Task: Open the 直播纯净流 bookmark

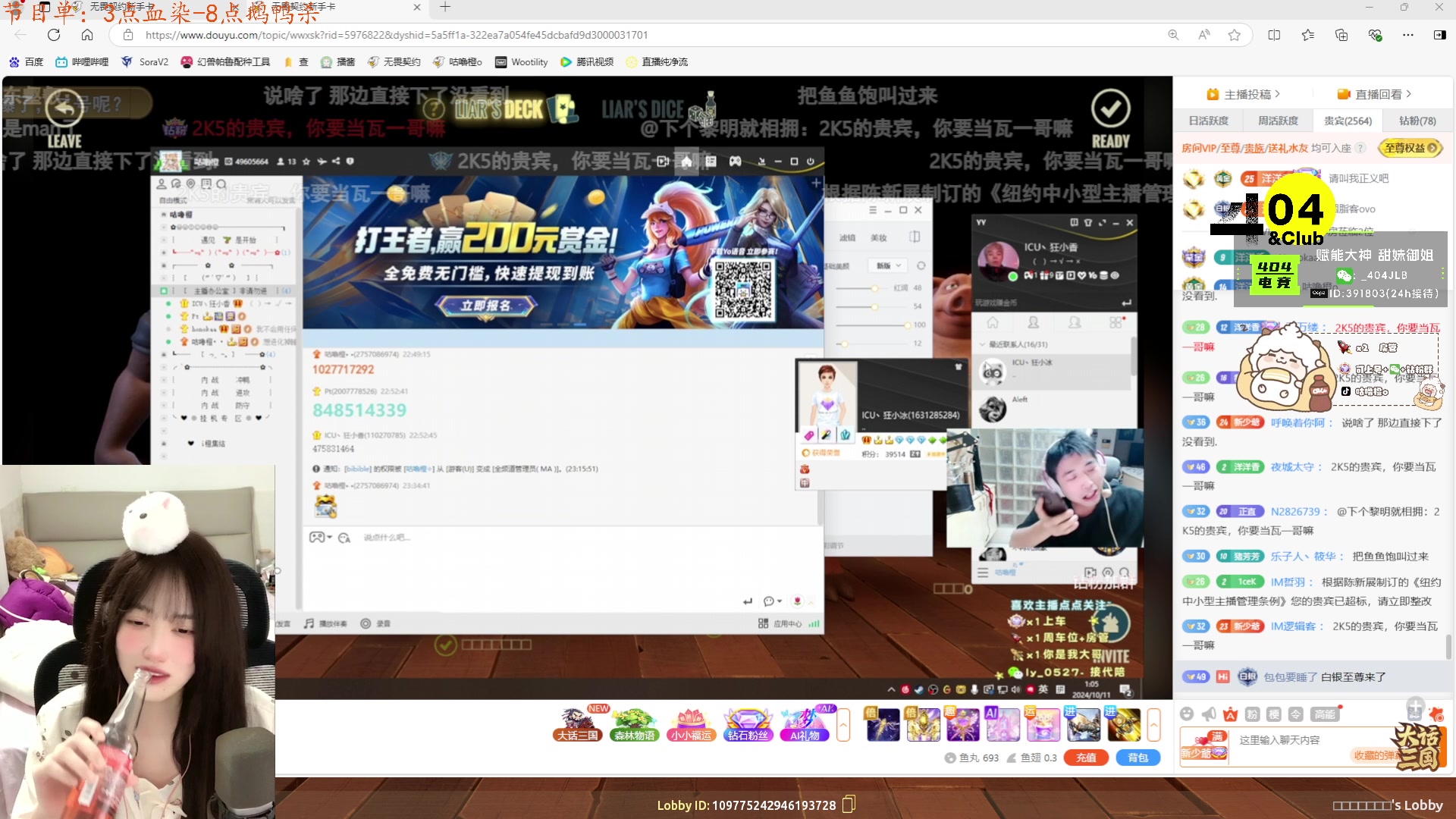Action: (657, 62)
